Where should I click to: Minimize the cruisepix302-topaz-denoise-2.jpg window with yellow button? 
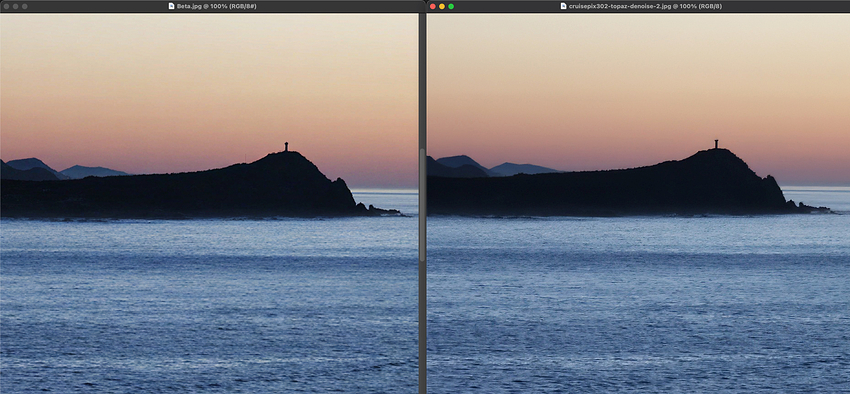tap(442, 6)
